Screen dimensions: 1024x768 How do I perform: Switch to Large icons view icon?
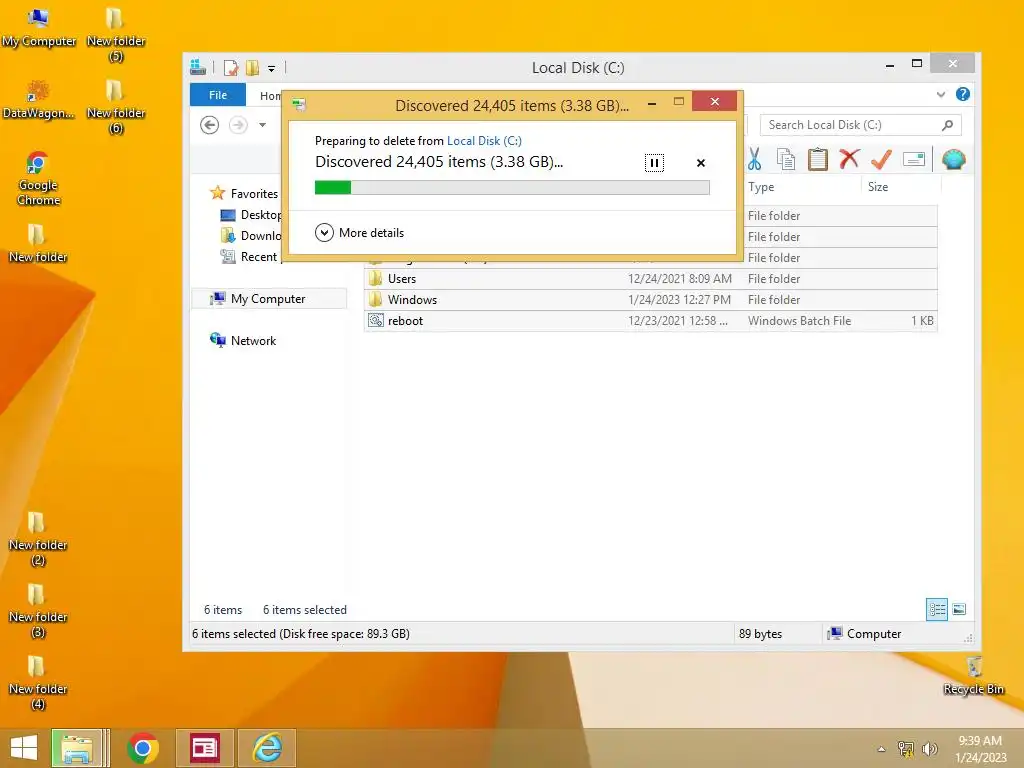(959, 609)
